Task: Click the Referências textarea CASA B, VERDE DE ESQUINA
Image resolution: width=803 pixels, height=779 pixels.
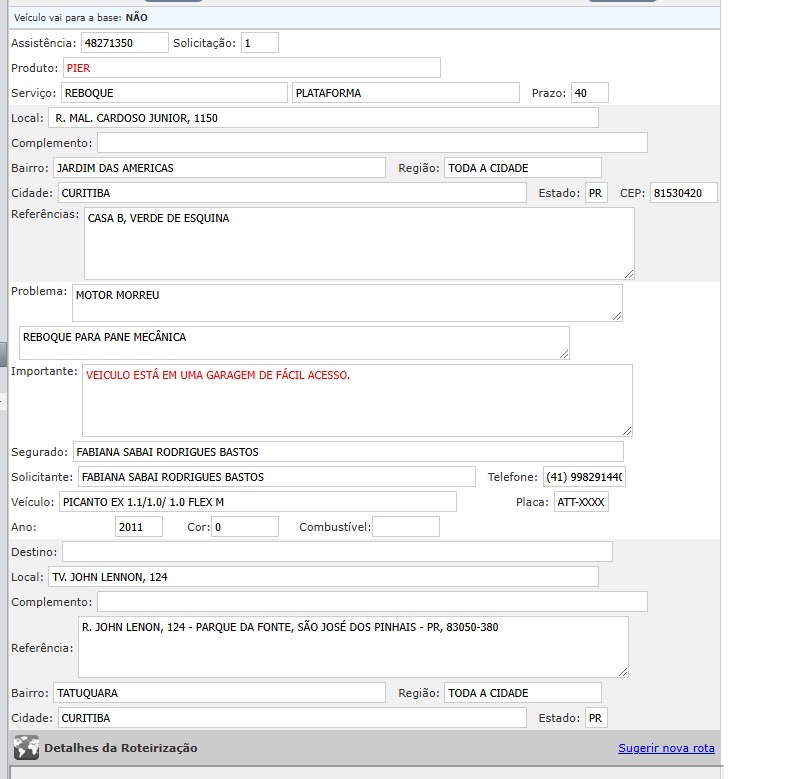Action: (x=359, y=243)
